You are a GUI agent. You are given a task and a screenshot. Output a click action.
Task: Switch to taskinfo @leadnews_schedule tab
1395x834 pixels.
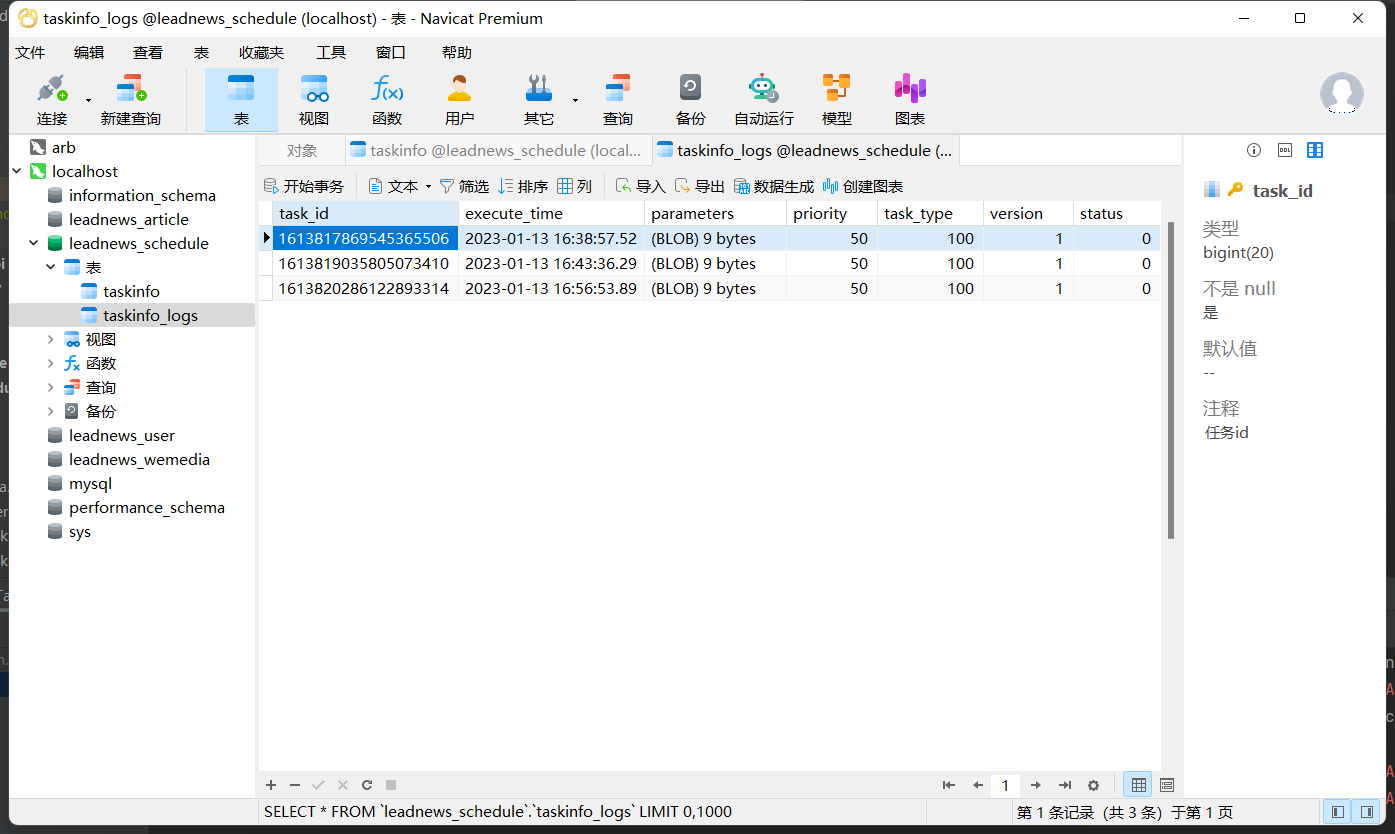click(497, 150)
